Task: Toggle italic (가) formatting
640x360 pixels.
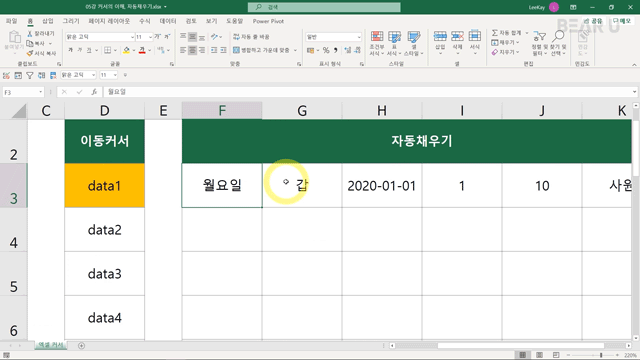Action: [80, 50]
